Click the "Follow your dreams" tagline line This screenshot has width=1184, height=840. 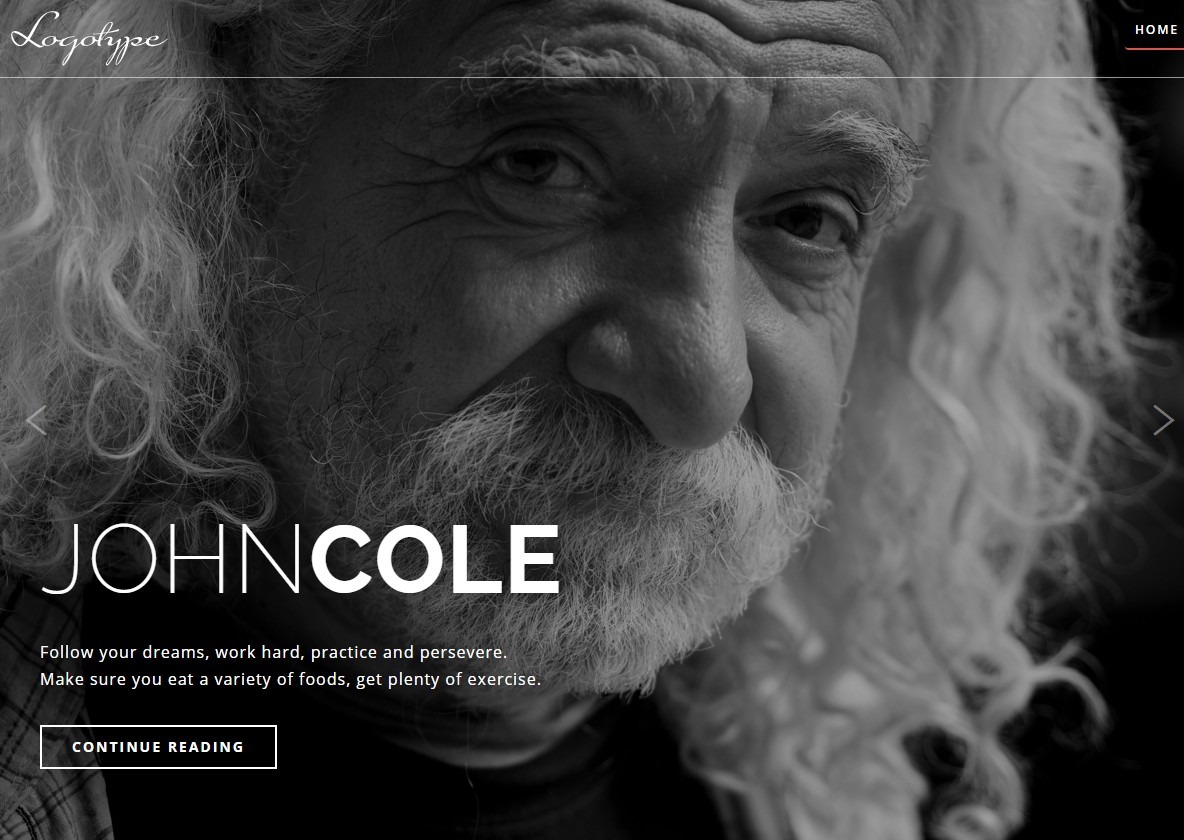tap(273, 652)
